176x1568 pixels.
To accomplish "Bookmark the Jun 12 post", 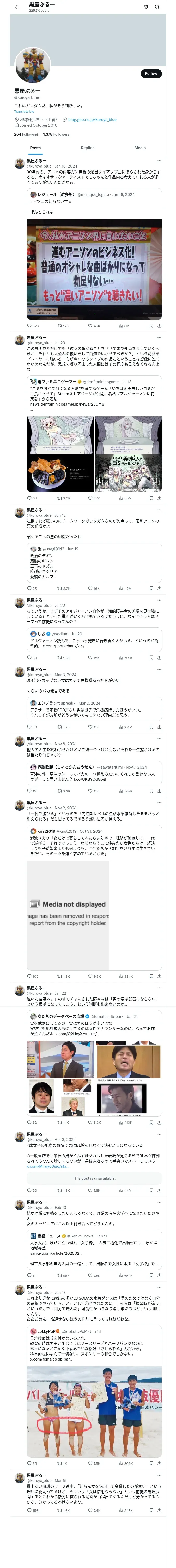I will coord(151,589).
